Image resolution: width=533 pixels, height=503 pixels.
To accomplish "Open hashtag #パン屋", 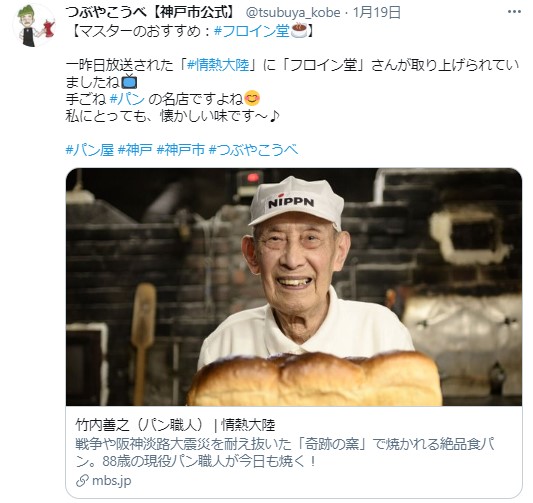I will [89, 150].
